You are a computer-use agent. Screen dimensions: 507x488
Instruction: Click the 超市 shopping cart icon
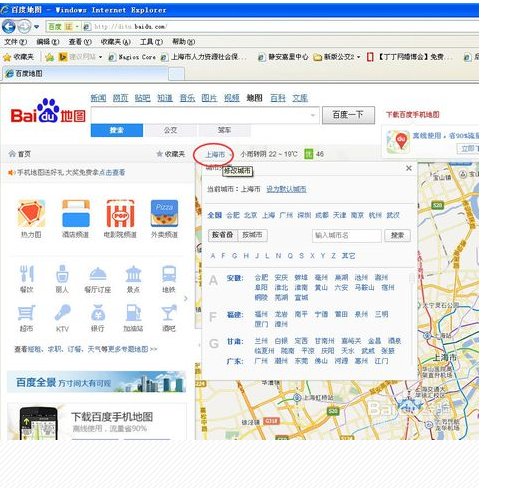click(26, 313)
